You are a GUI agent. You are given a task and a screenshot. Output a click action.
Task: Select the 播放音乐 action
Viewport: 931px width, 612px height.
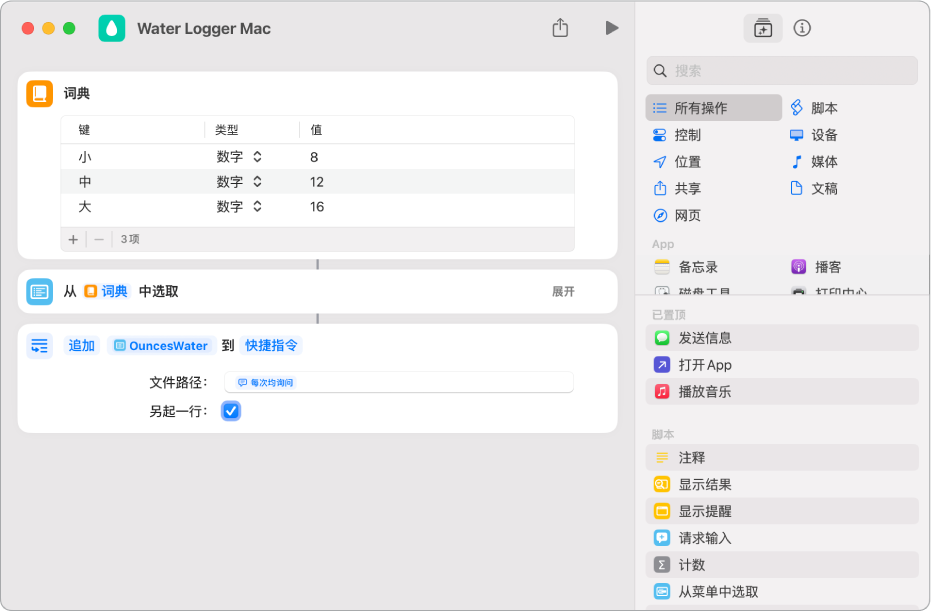(x=782, y=392)
